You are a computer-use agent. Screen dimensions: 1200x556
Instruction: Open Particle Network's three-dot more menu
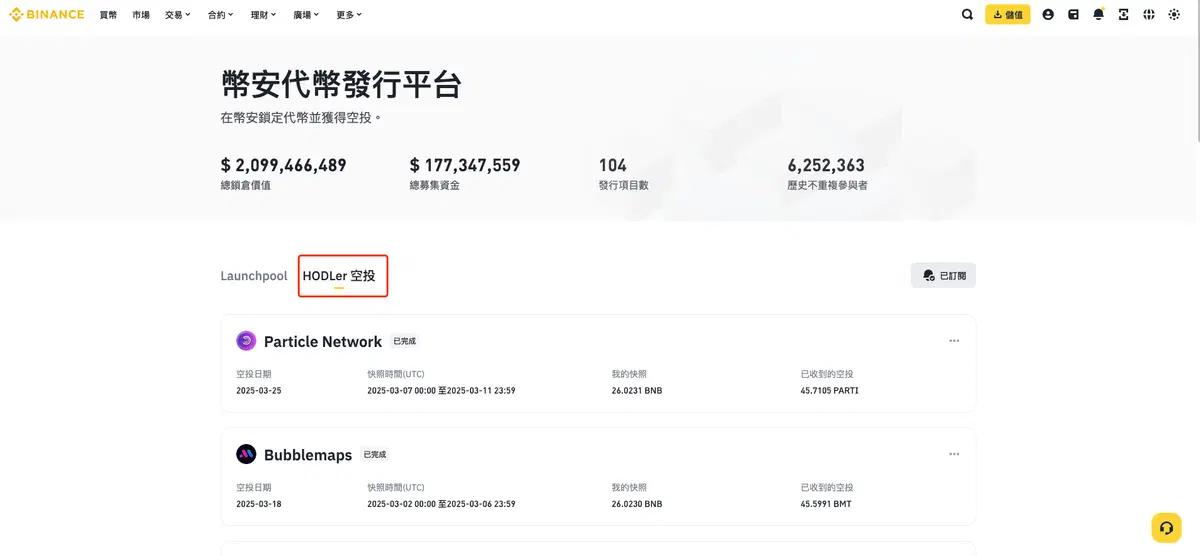coord(954,341)
